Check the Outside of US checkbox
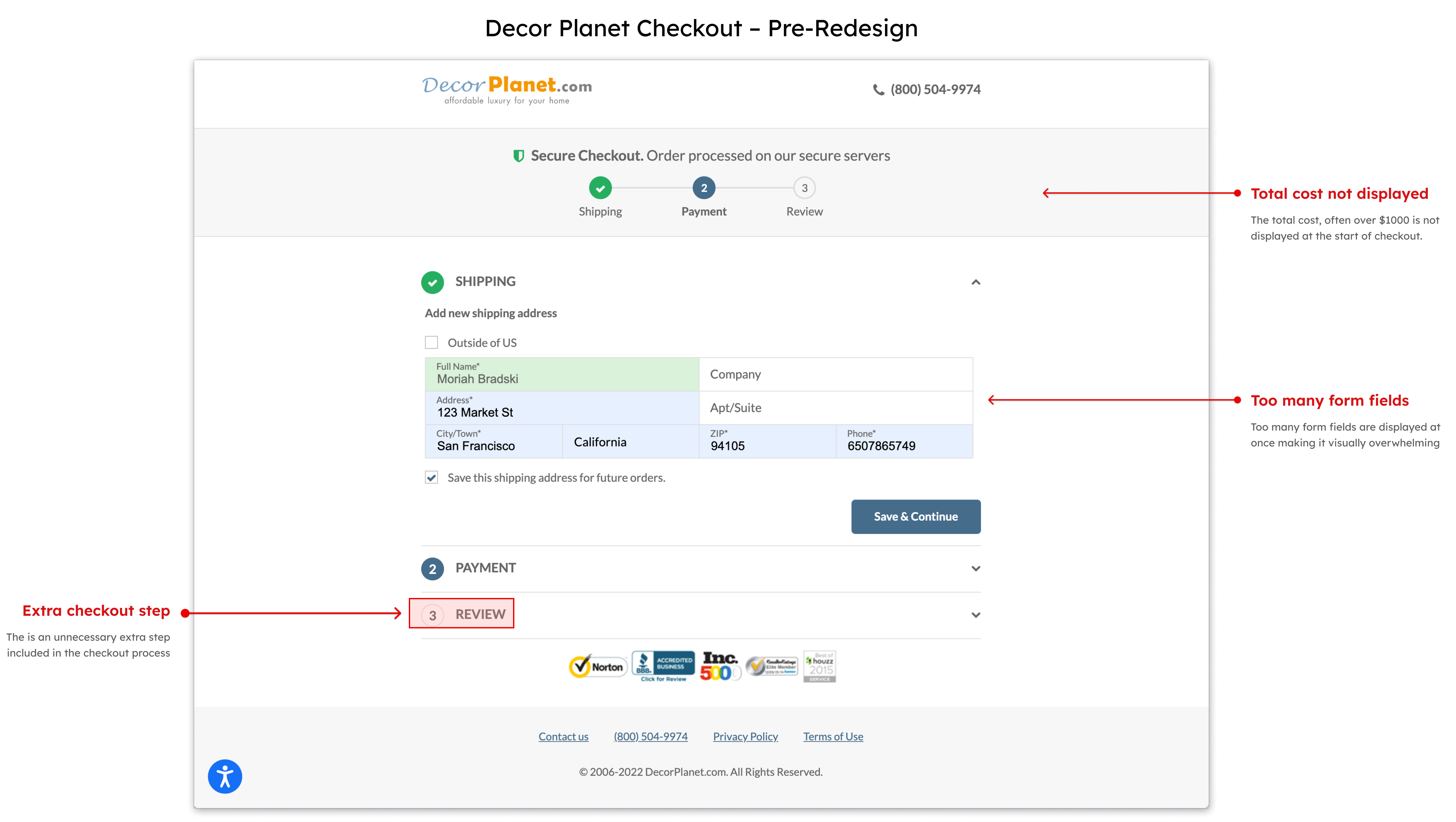Viewport: 1456px width, 822px height. [x=431, y=343]
